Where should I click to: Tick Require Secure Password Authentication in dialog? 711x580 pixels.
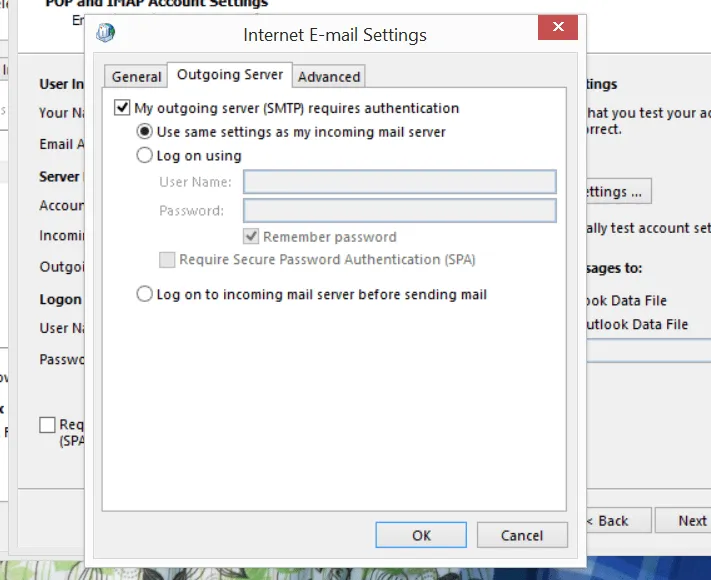click(167, 260)
